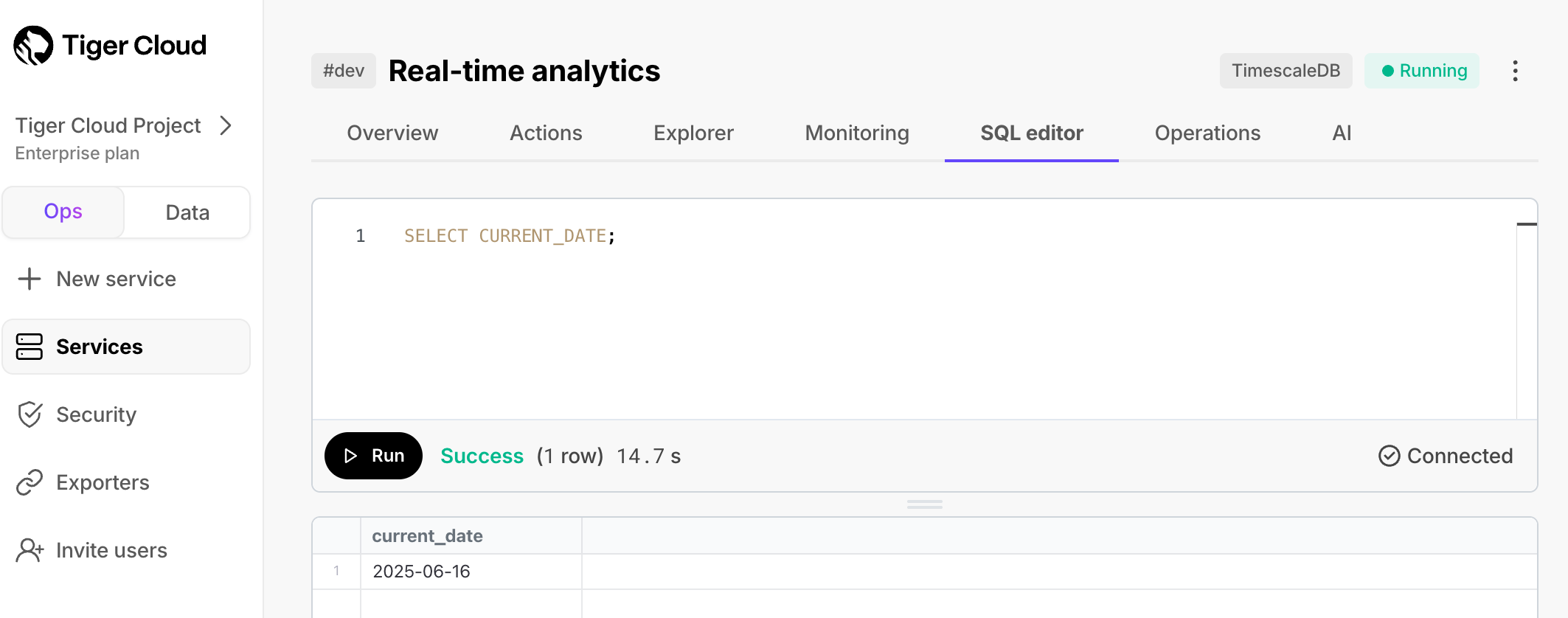Select the AI tab
The width and height of the screenshot is (1568, 618).
1342,133
